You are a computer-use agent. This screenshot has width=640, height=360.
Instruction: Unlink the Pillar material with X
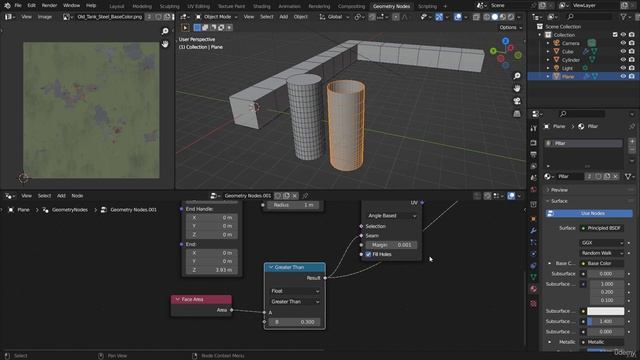(616, 176)
